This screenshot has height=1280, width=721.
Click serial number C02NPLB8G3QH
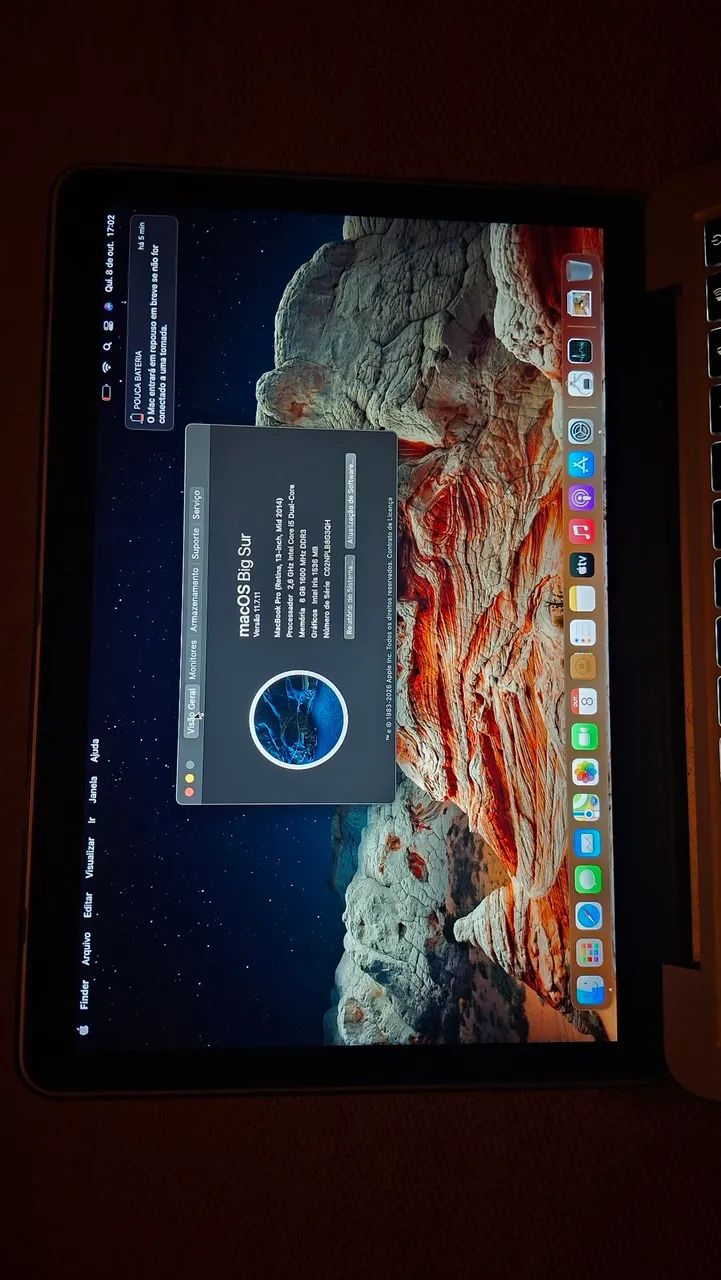[327, 547]
